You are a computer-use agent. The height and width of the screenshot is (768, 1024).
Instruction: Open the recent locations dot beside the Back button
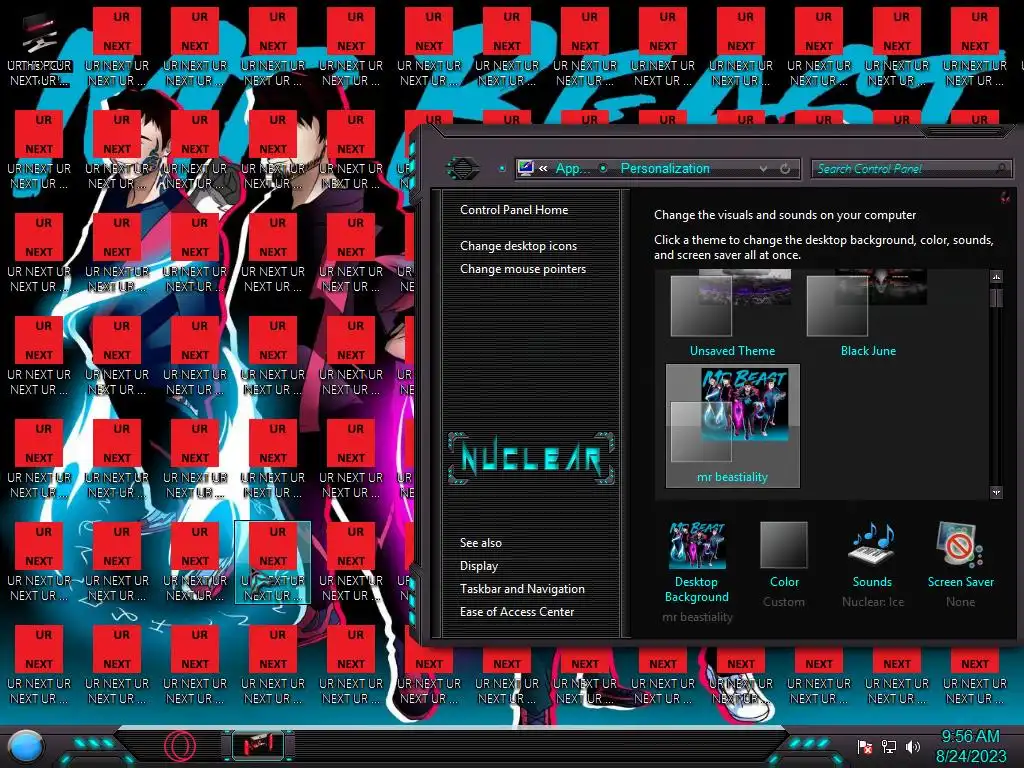pyautogui.click(x=502, y=168)
